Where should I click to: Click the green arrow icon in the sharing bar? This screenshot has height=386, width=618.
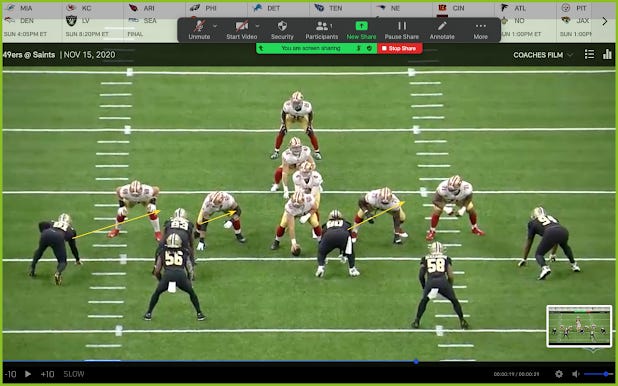tap(262, 48)
